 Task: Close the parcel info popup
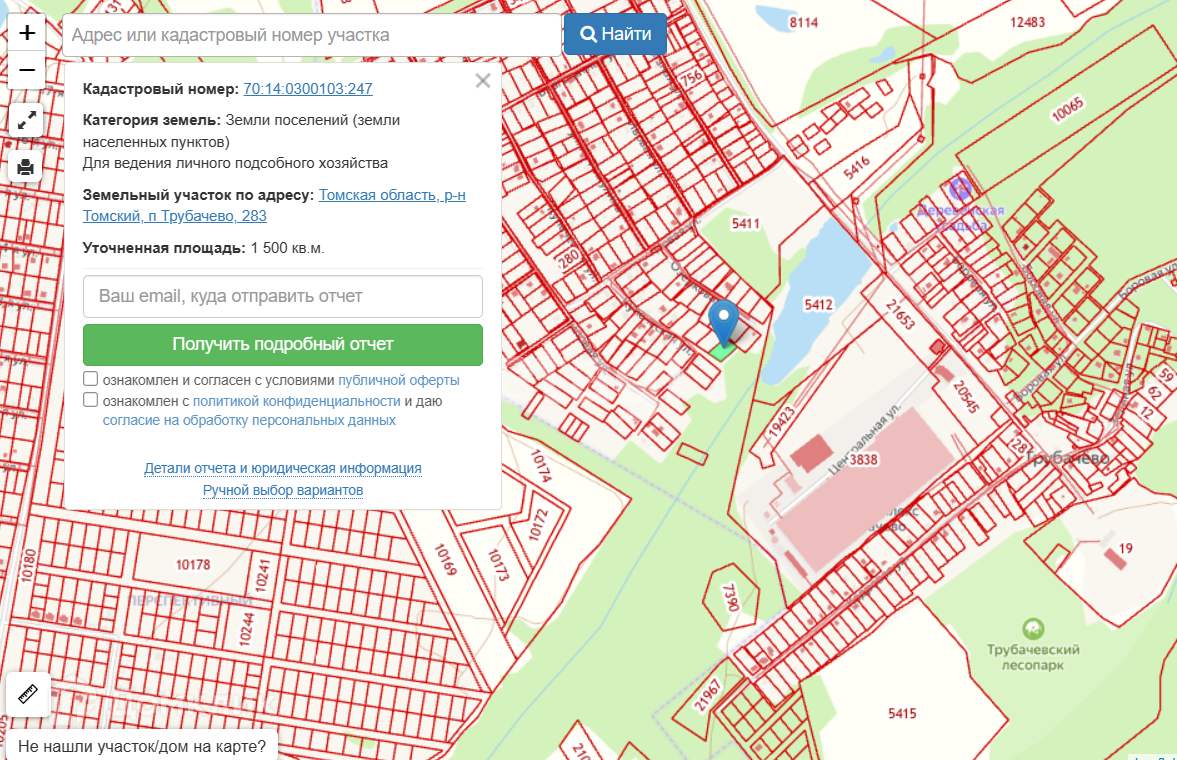coord(483,82)
